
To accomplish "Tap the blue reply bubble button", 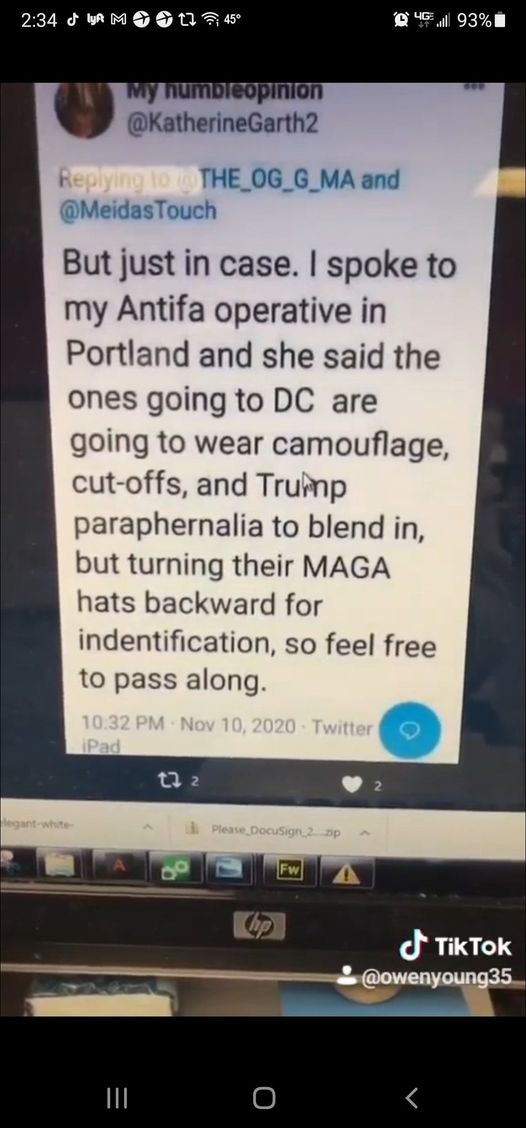I will [x=409, y=729].
